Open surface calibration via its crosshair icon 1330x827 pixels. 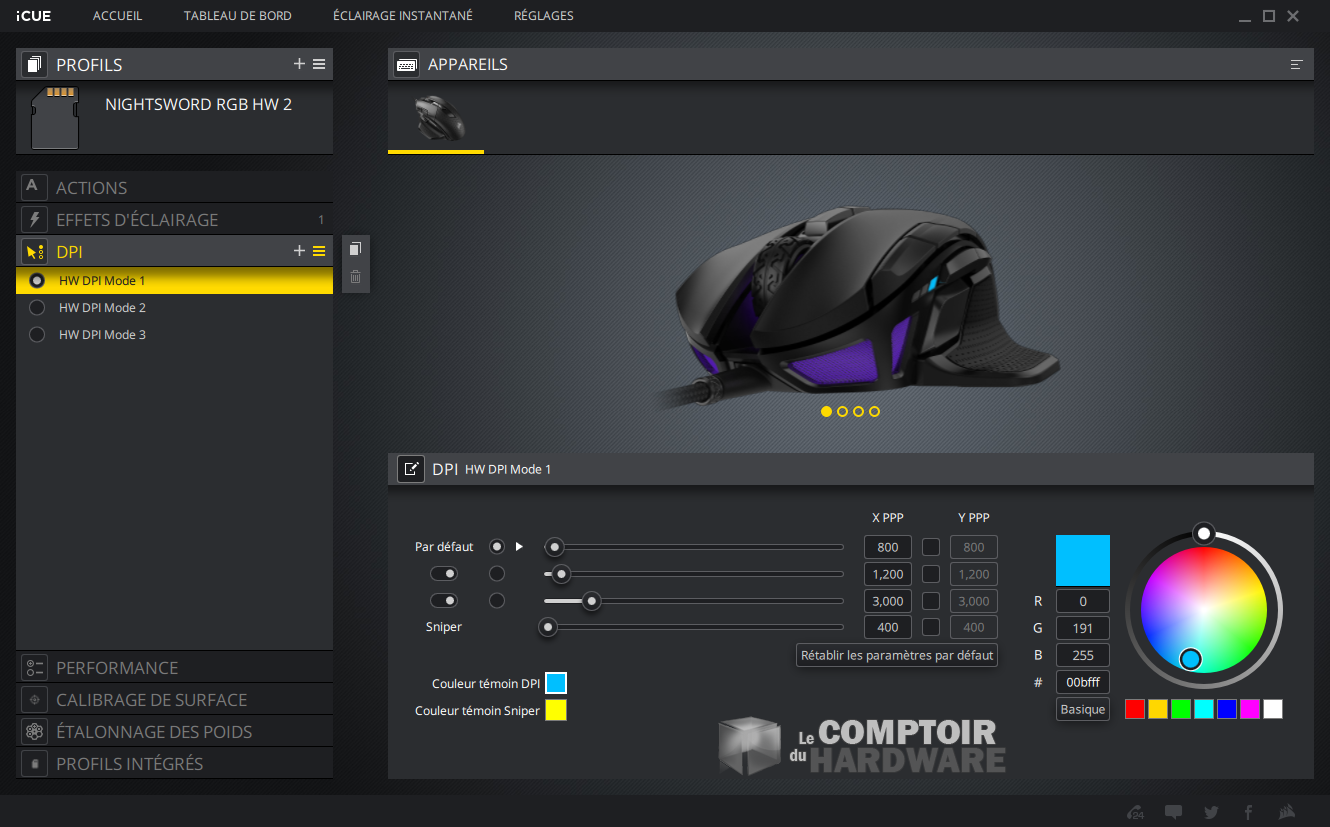click(x=34, y=699)
